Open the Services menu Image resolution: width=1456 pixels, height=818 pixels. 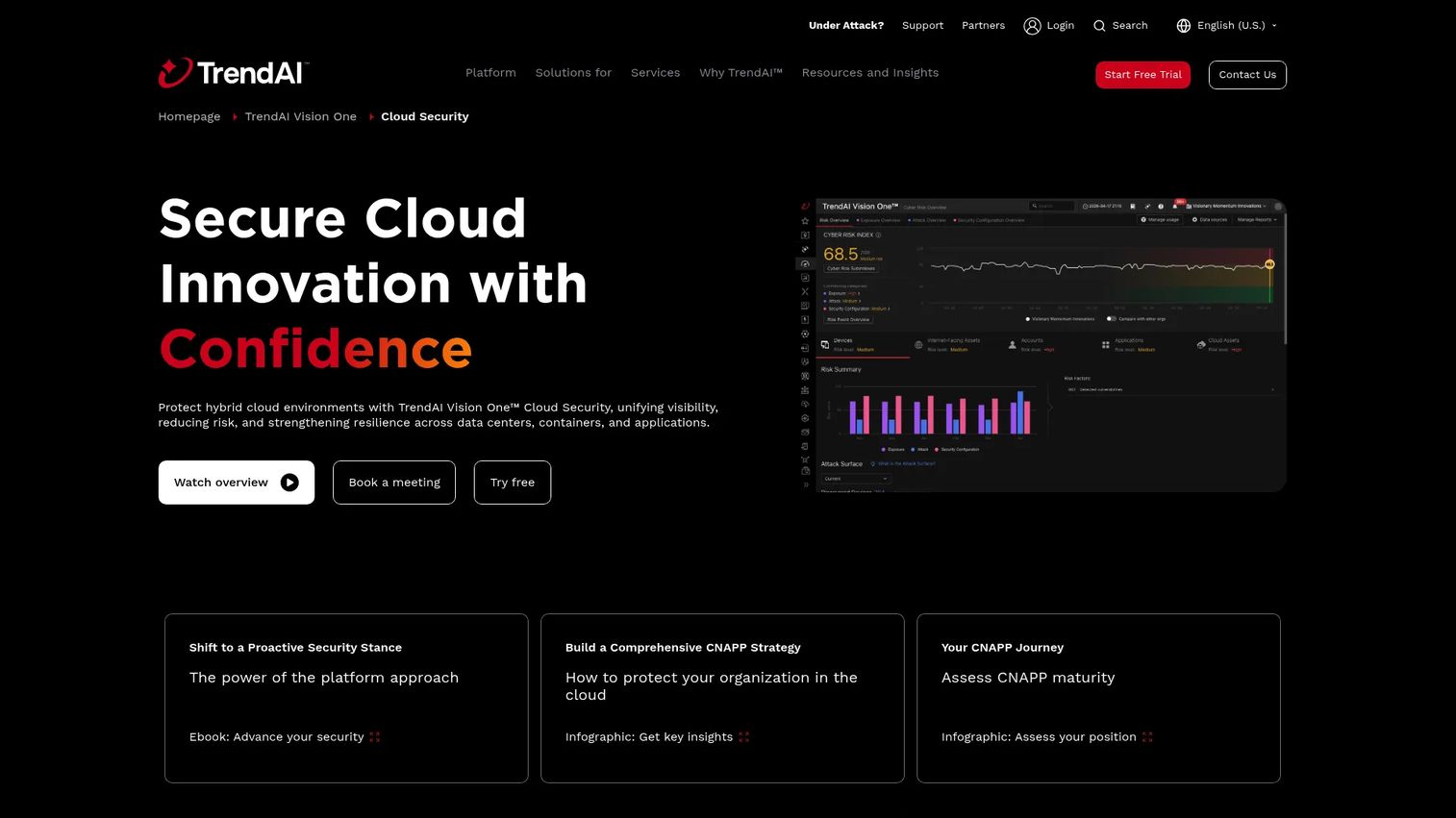click(655, 73)
